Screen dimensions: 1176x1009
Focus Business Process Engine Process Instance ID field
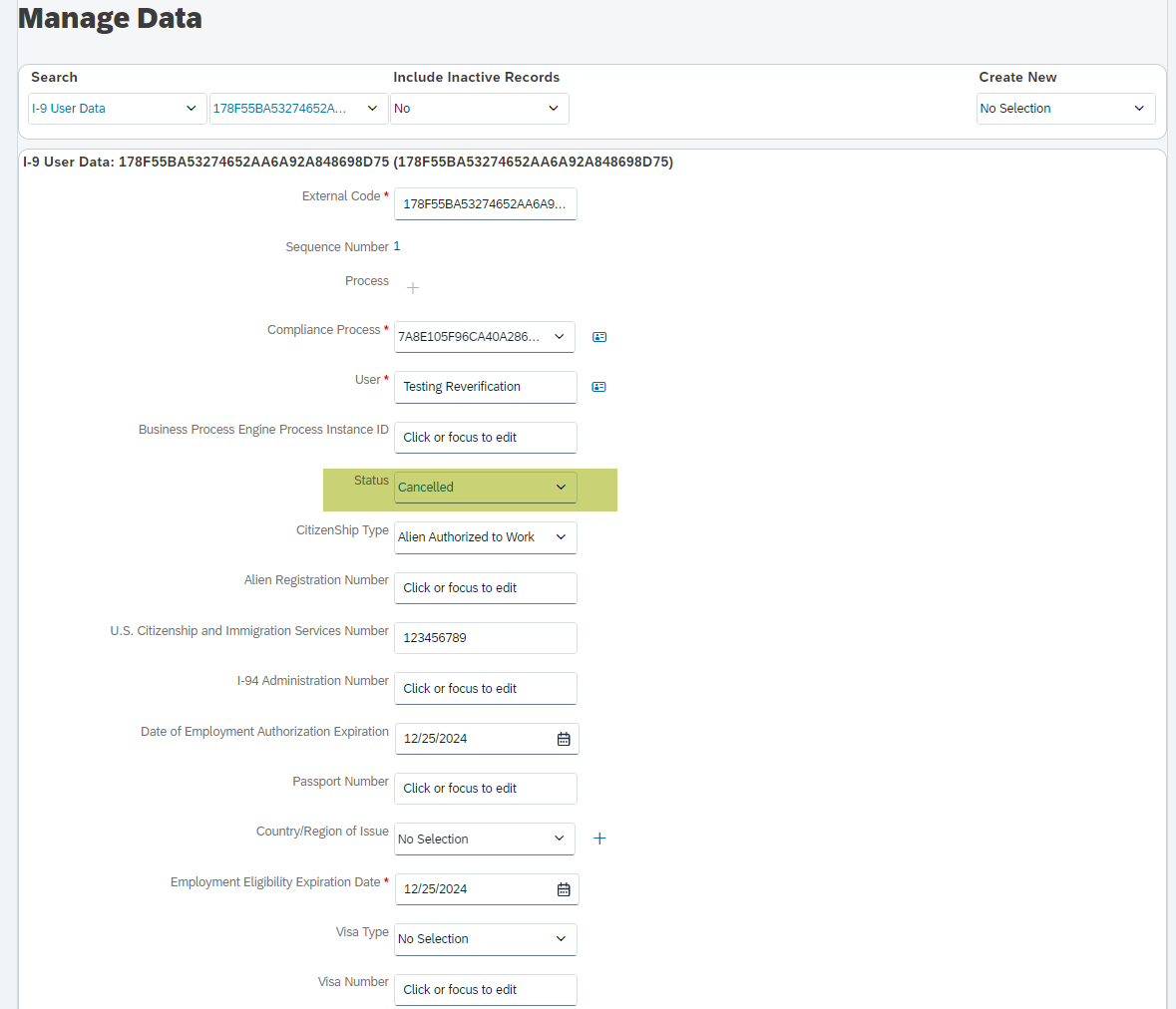point(485,437)
